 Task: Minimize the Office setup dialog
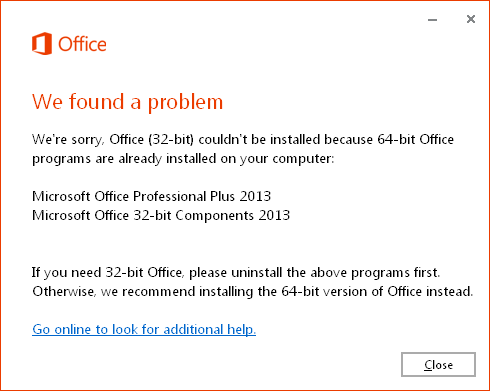[432, 20]
